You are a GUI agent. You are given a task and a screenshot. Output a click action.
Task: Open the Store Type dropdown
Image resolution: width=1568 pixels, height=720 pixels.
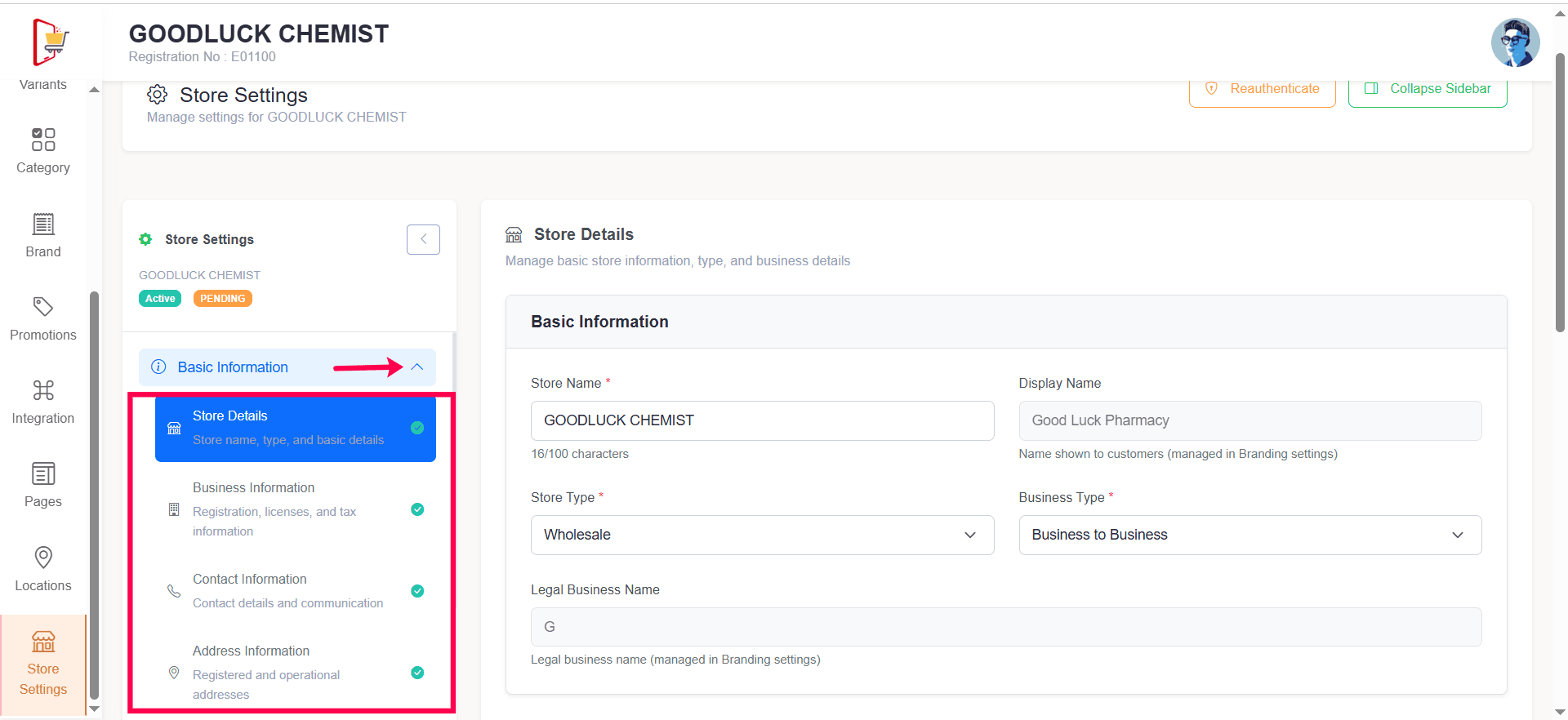pyautogui.click(x=761, y=535)
